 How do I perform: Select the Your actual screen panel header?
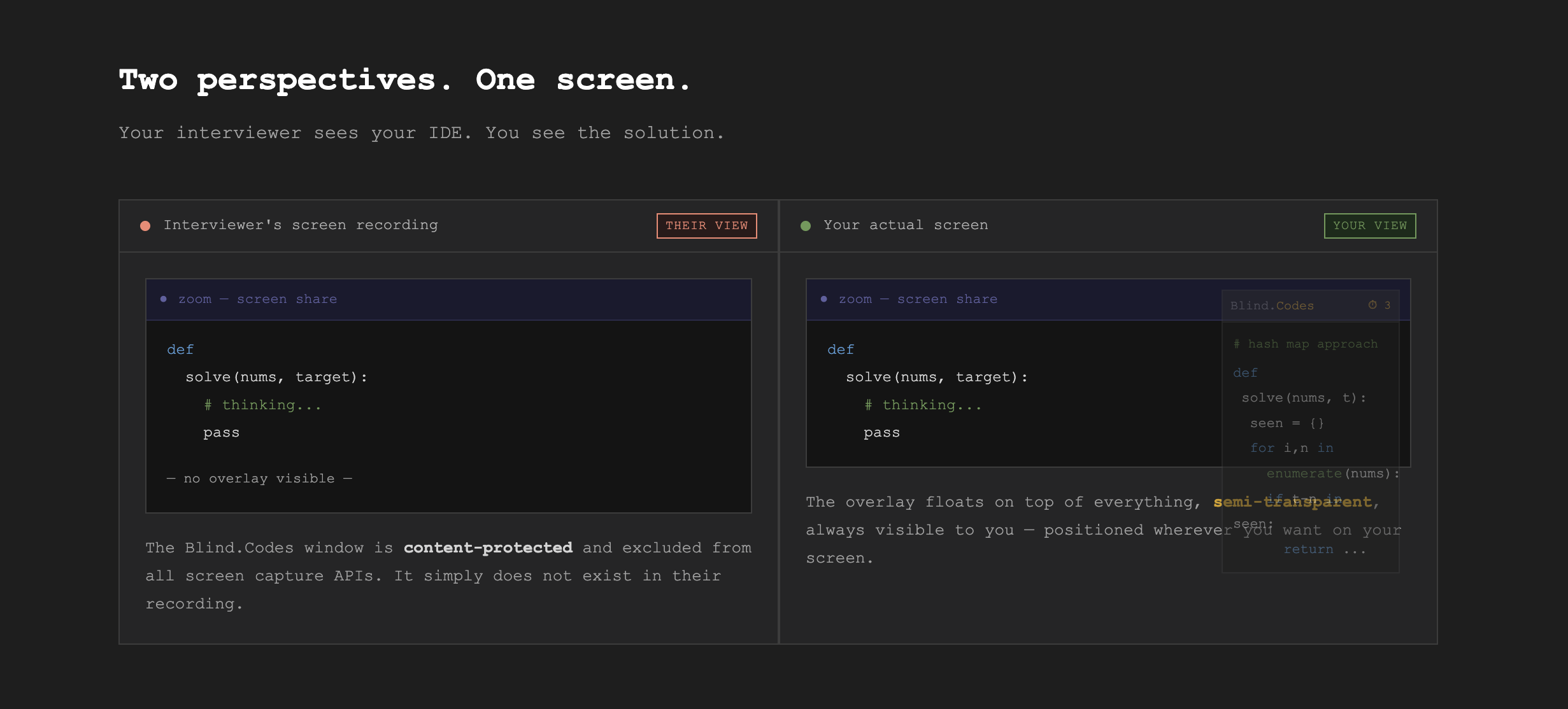tap(905, 225)
